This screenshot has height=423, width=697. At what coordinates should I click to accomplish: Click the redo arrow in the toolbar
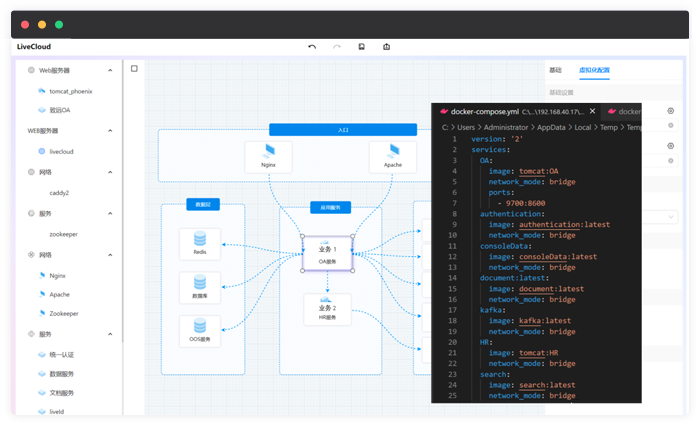[337, 47]
